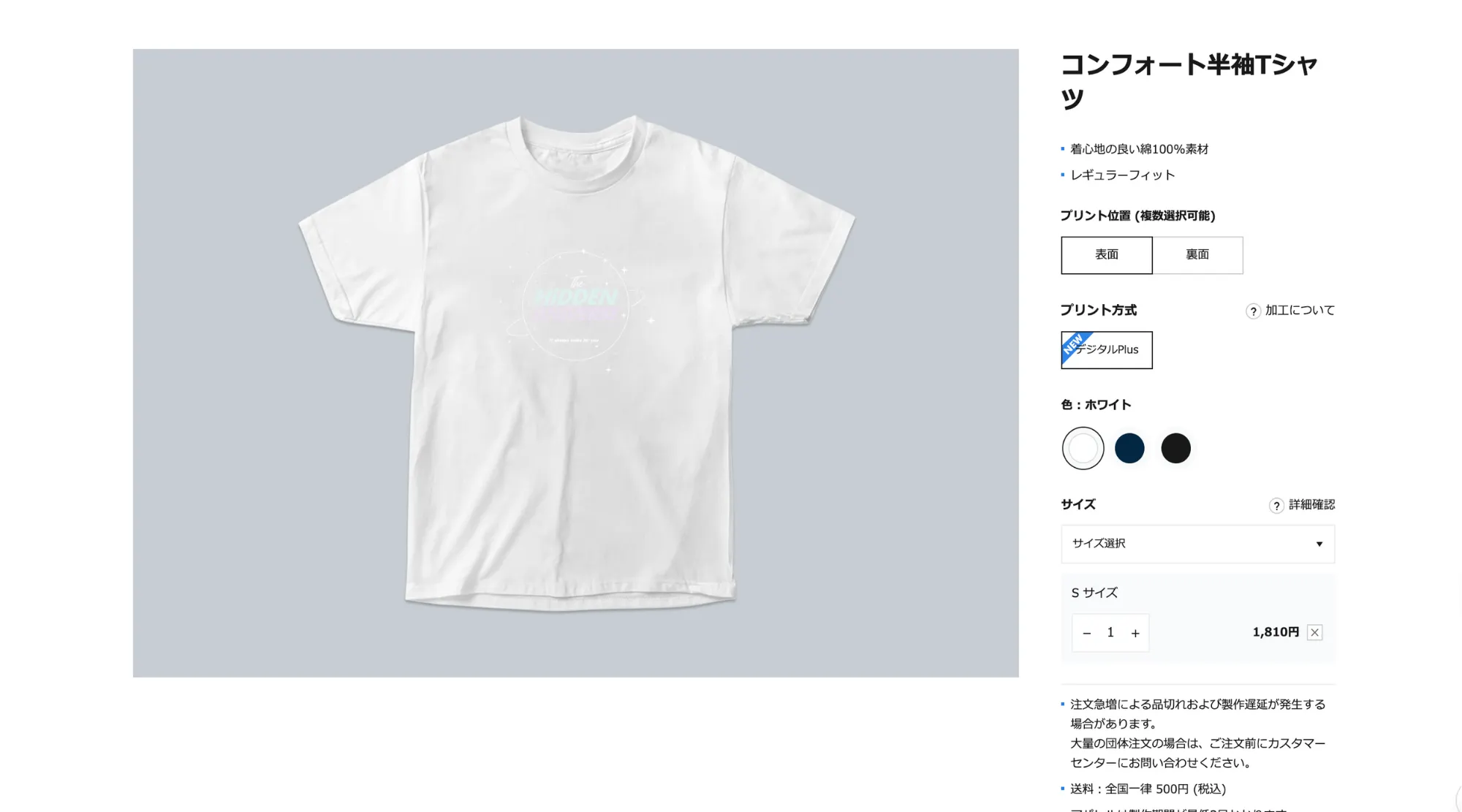
Task: Pick the black color swatch
Action: (x=1175, y=448)
